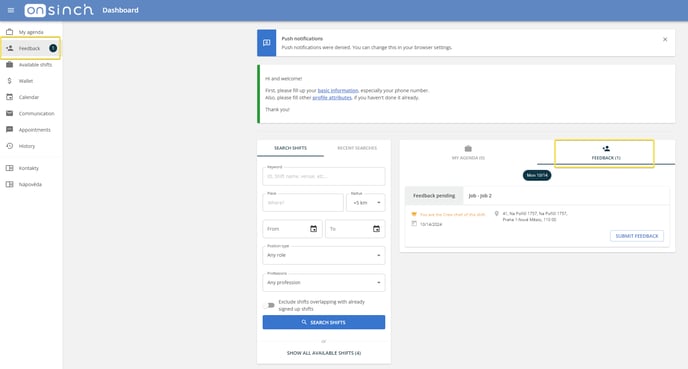Screen dimensions: 688x369
Task: Switch to the Recent Searches tab
Action: (x=357, y=148)
